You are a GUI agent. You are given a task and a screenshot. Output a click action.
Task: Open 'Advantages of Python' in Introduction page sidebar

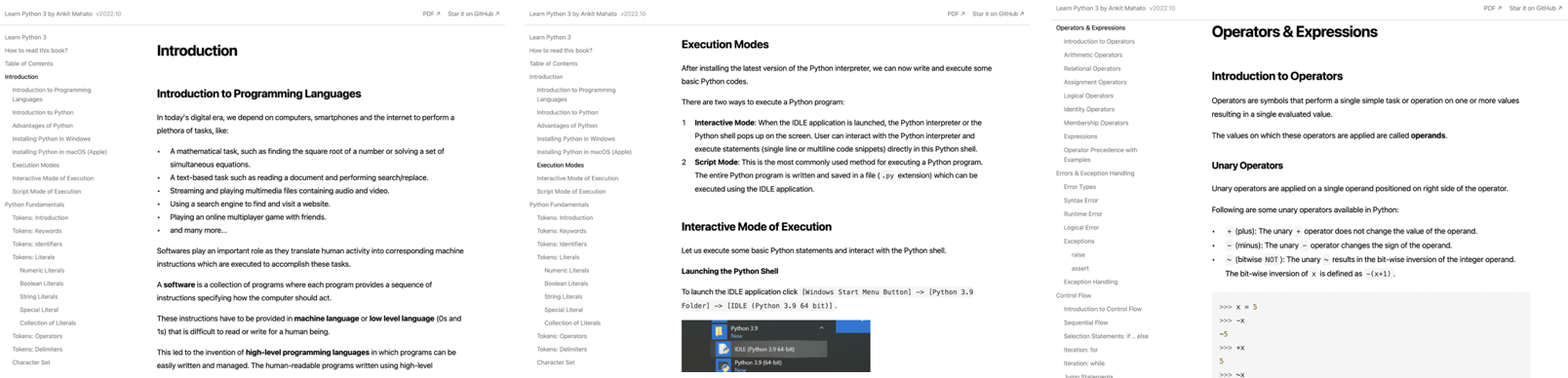tap(43, 126)
